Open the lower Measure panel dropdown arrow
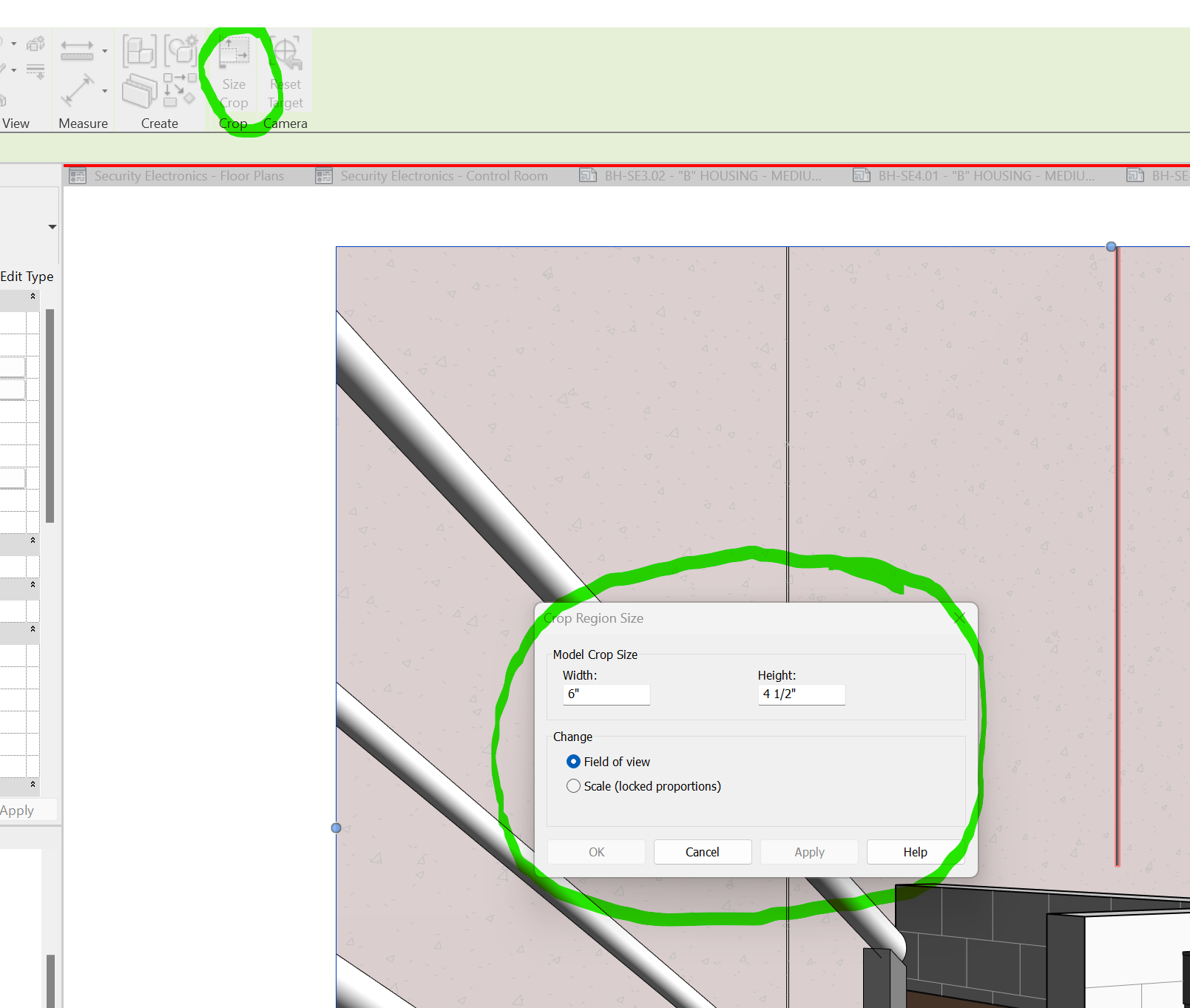Screen dimensions: 1190x1008 (x=104, y=90)
